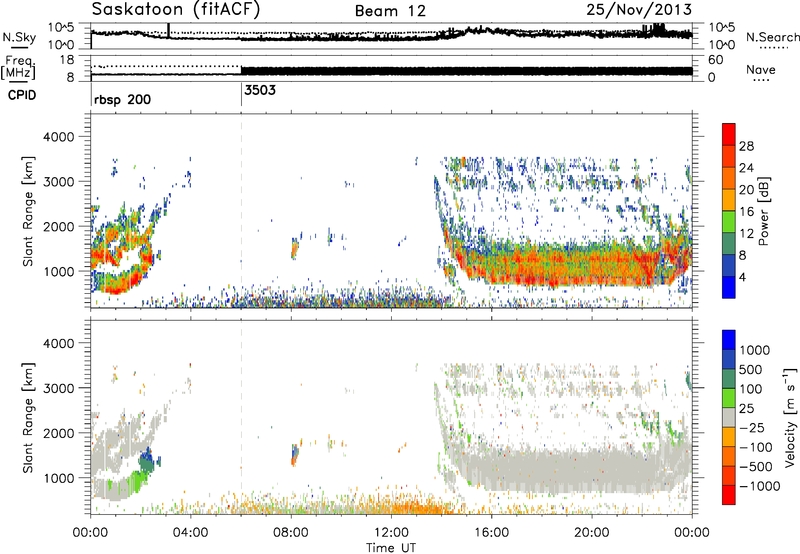
Task: Click the "-500" label on Velocity color bar
Action: pyautogui.click(x=756, y=466)
